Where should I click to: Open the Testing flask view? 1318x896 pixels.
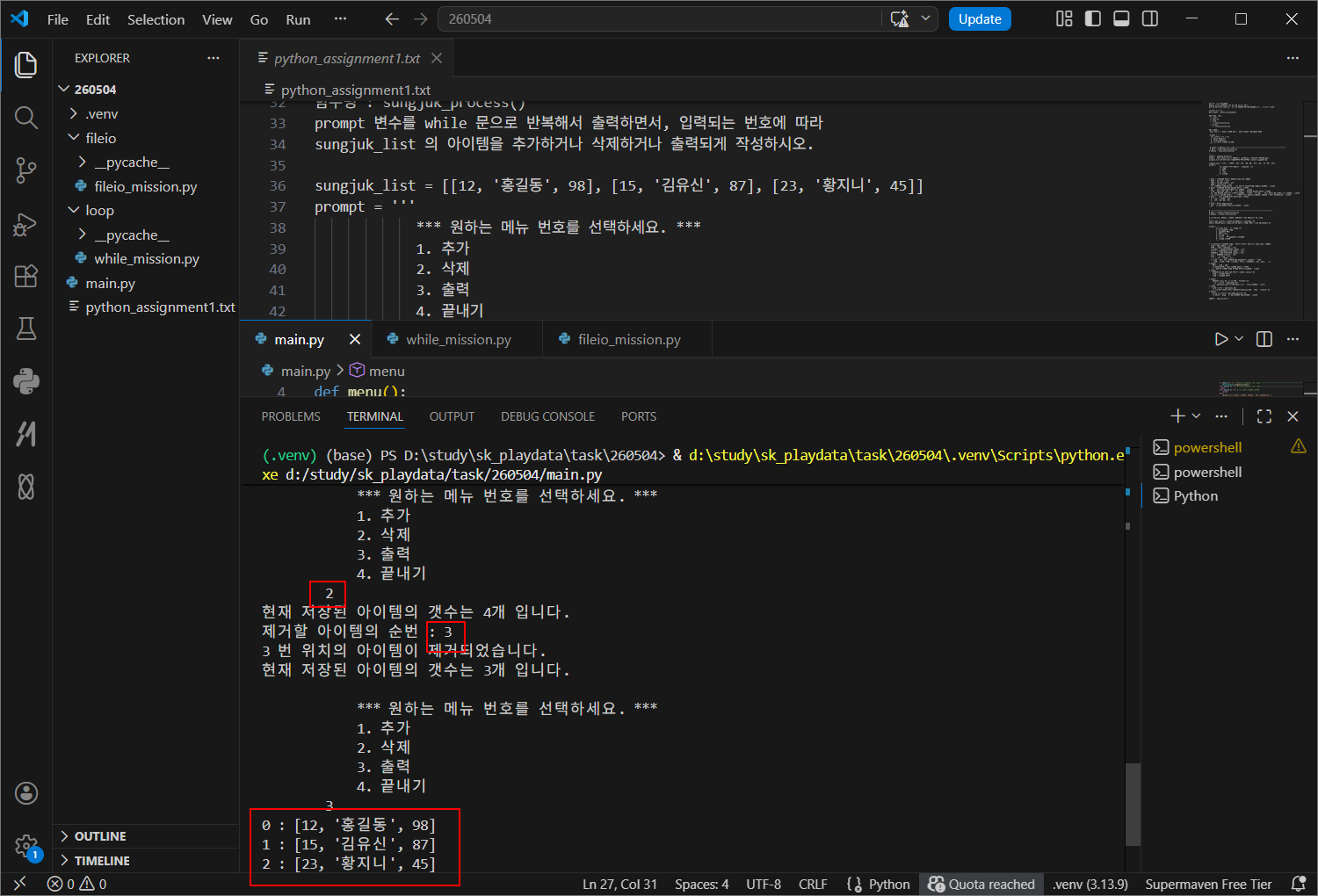(x=26, y=329)
